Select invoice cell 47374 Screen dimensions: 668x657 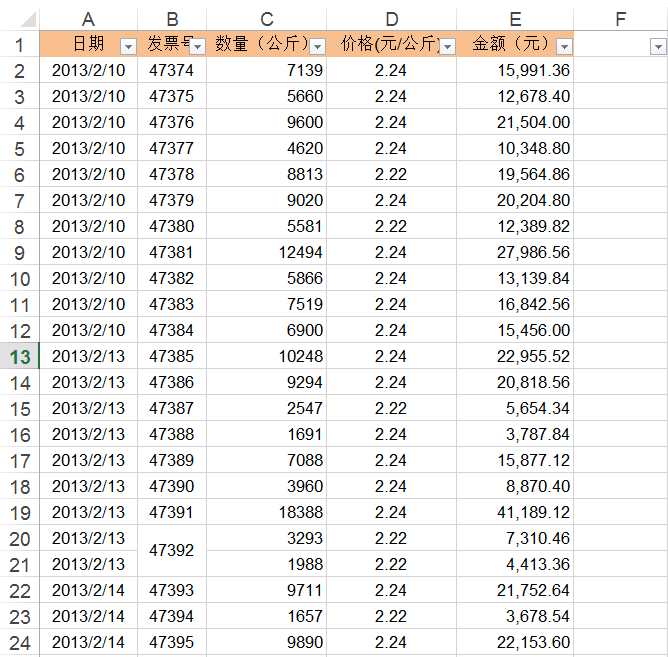[x=172, y=70]
